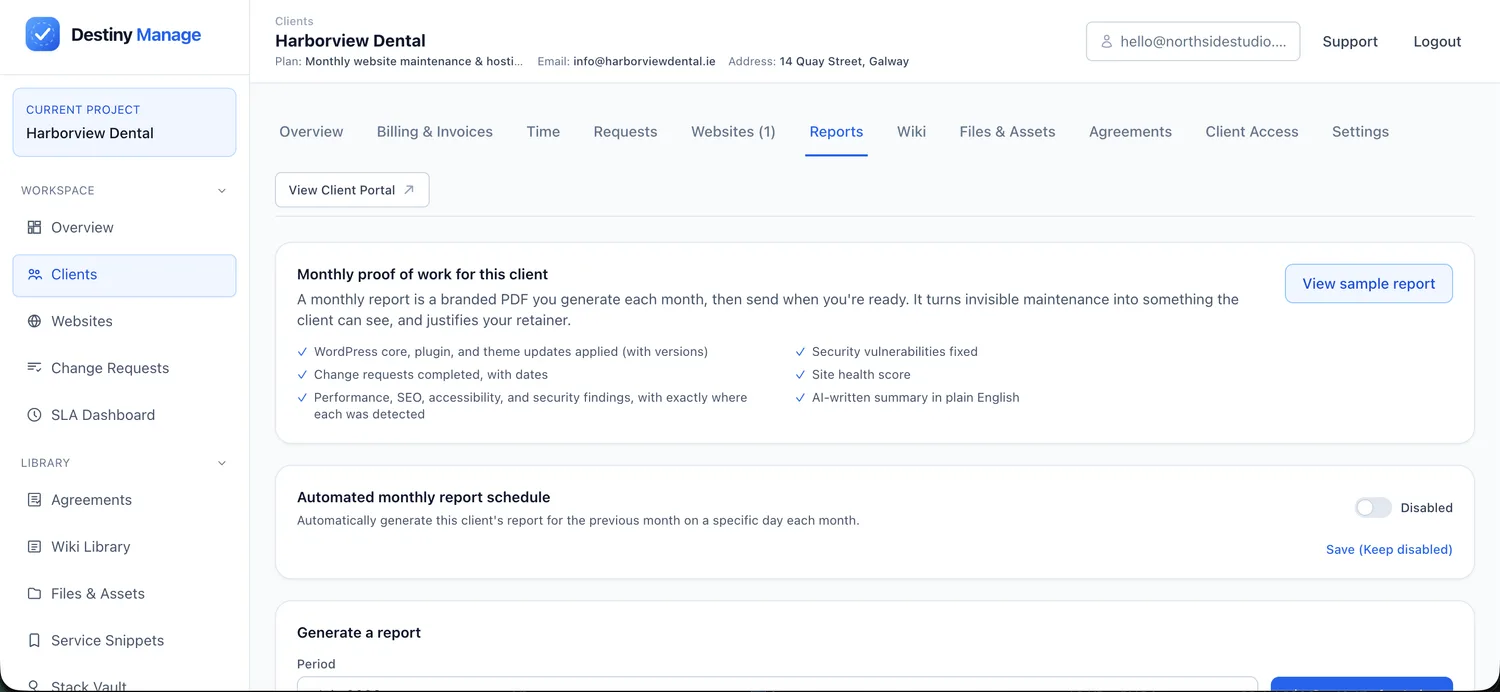Click the Change Requests list icon
1500x692 pixels.
click(x=34, y=368)
